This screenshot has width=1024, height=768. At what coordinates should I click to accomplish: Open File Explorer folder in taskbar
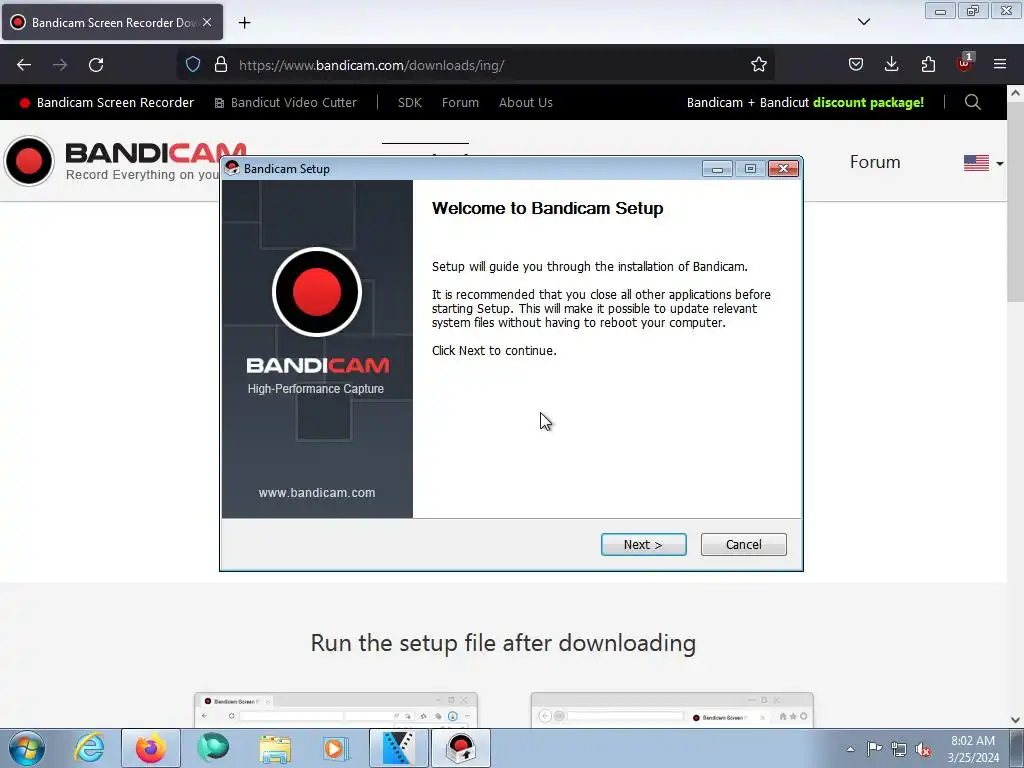click(275, 748)
